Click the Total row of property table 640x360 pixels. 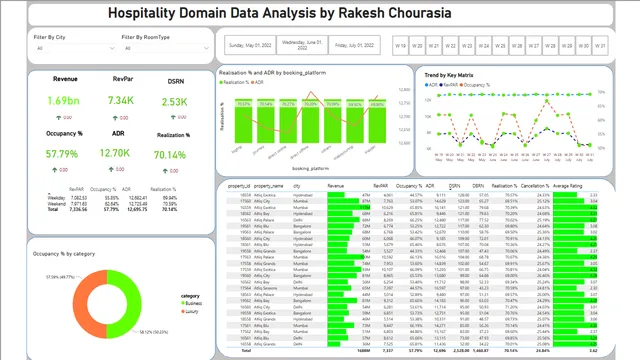click(412, 351)
